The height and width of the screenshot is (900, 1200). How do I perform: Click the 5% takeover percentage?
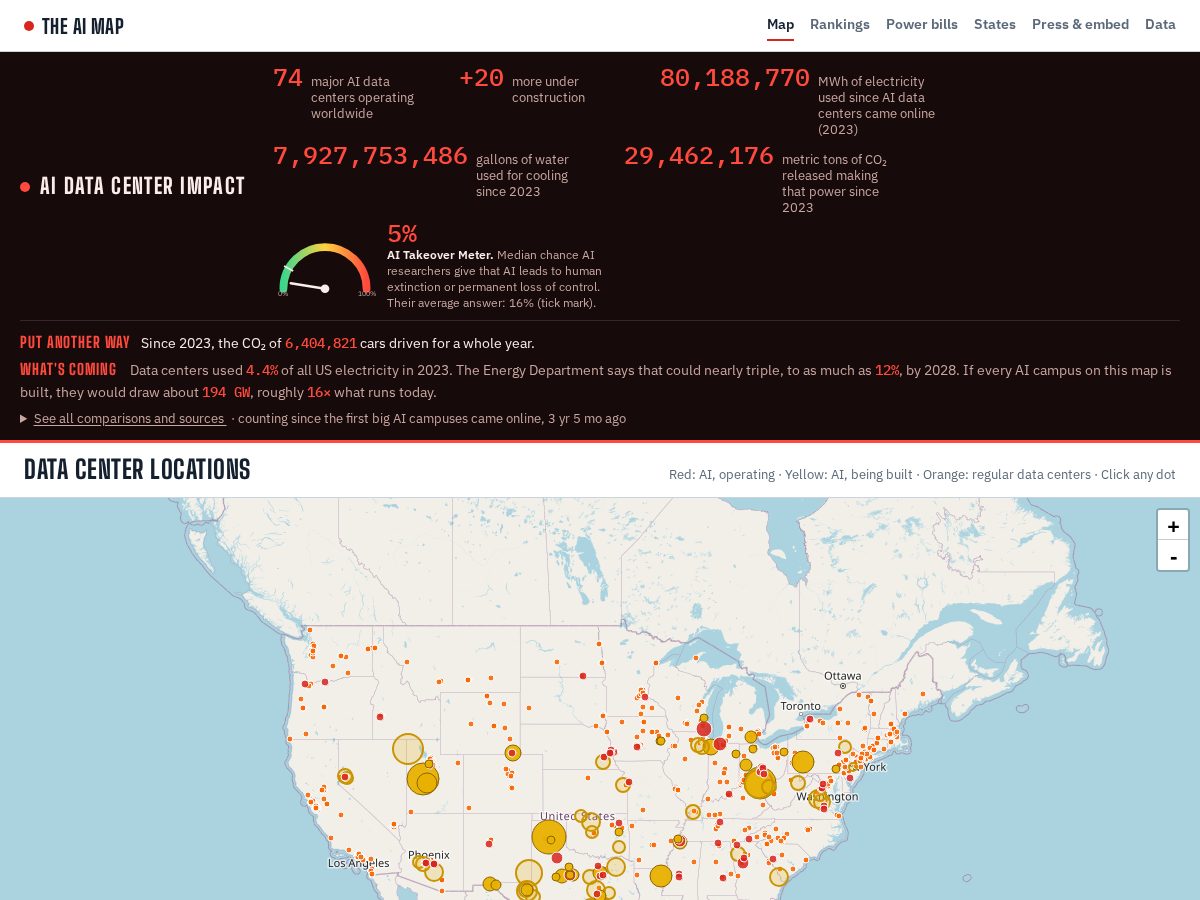[x=402, y=234]
